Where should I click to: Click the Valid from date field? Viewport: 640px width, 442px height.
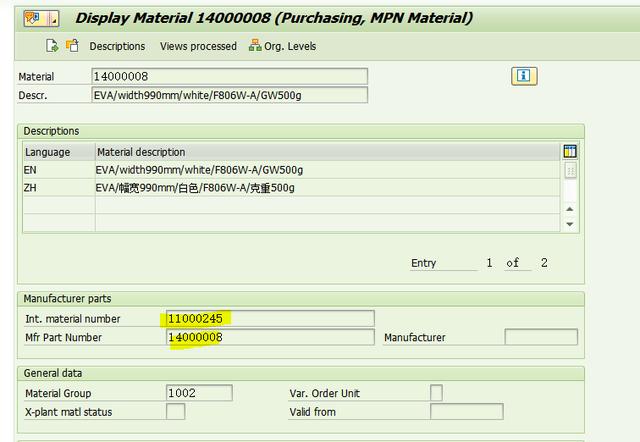tap(467, 412)
